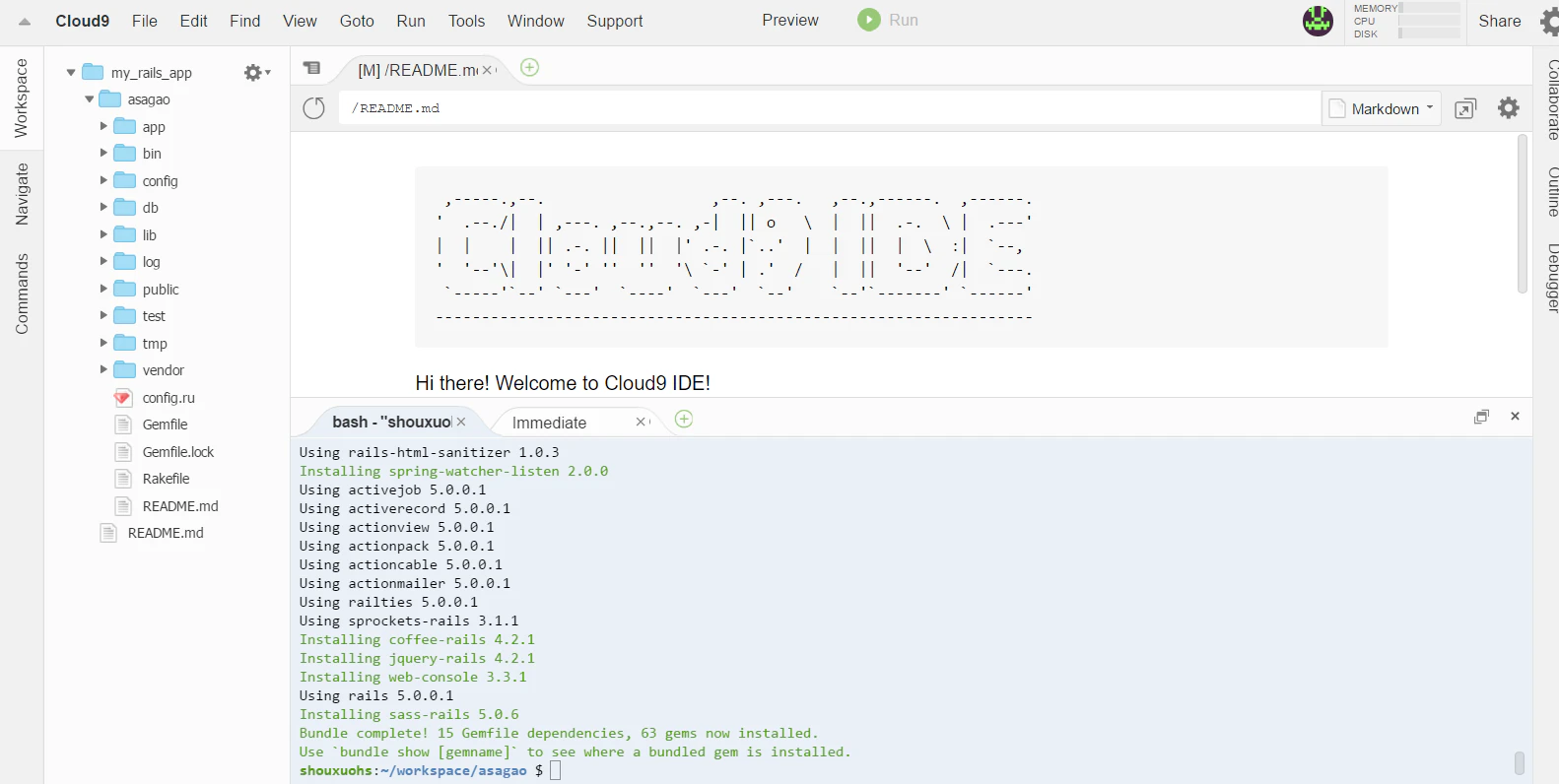Select README.md inside asagao folder
This screenshot has width=1559, height=784.
coord(180,506)
